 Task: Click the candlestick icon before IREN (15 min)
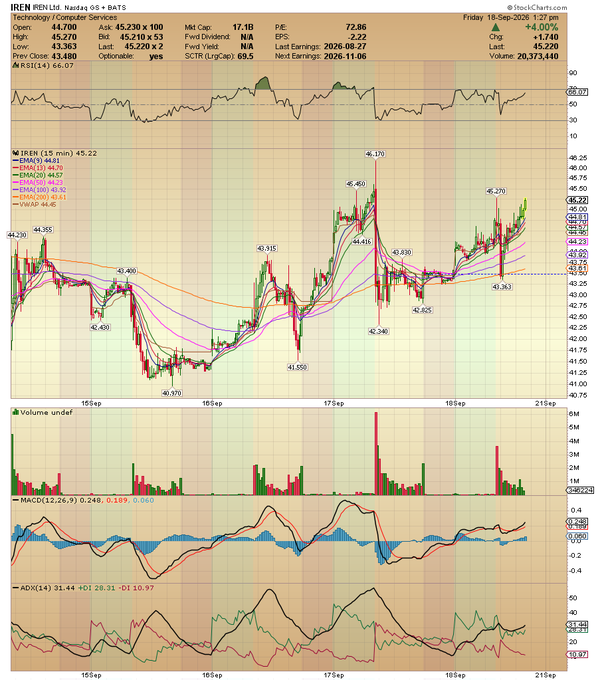click(16, 153)
